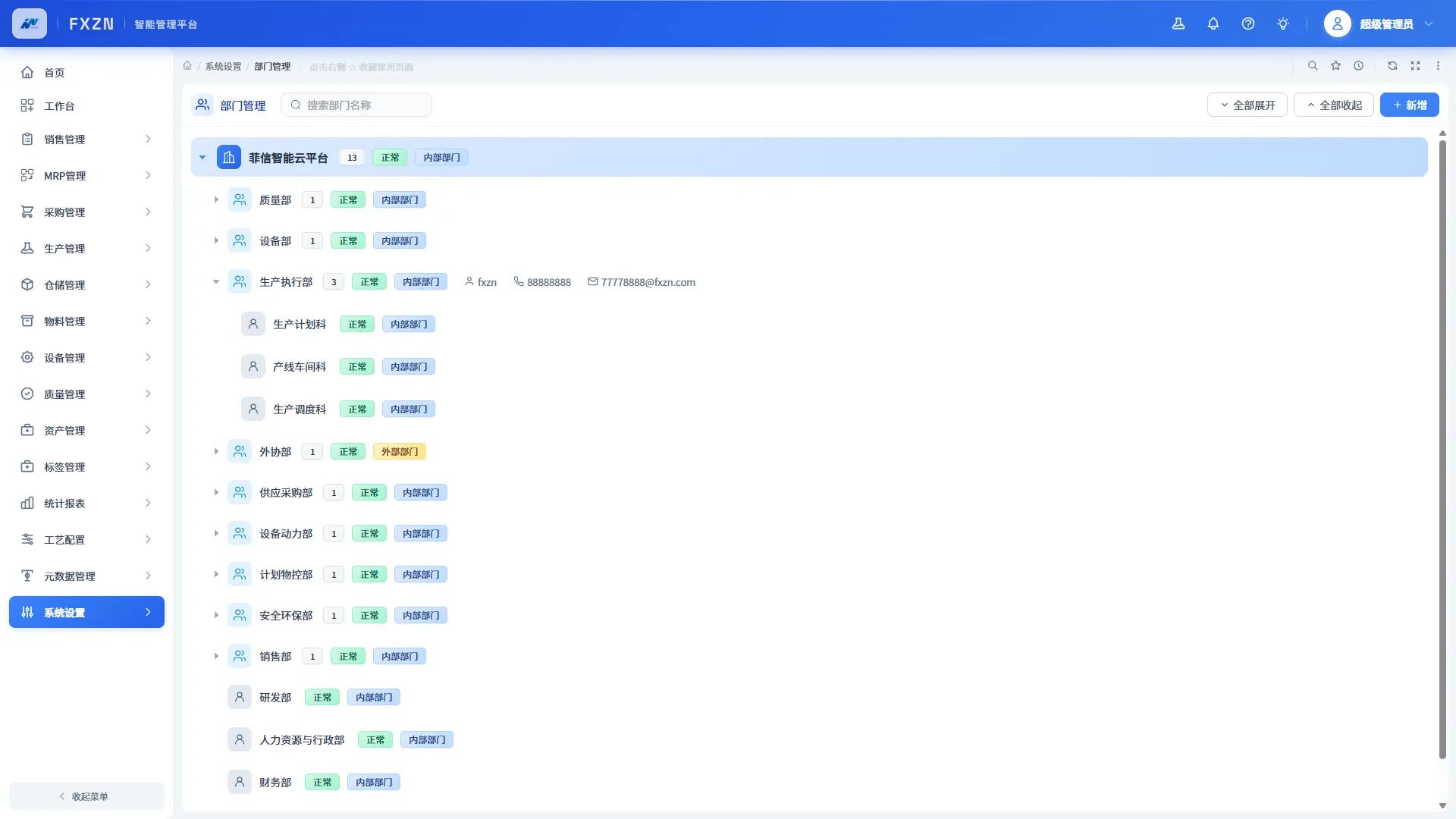
Task: Toggle the fullscreen icon
Action: [1415, 66]
